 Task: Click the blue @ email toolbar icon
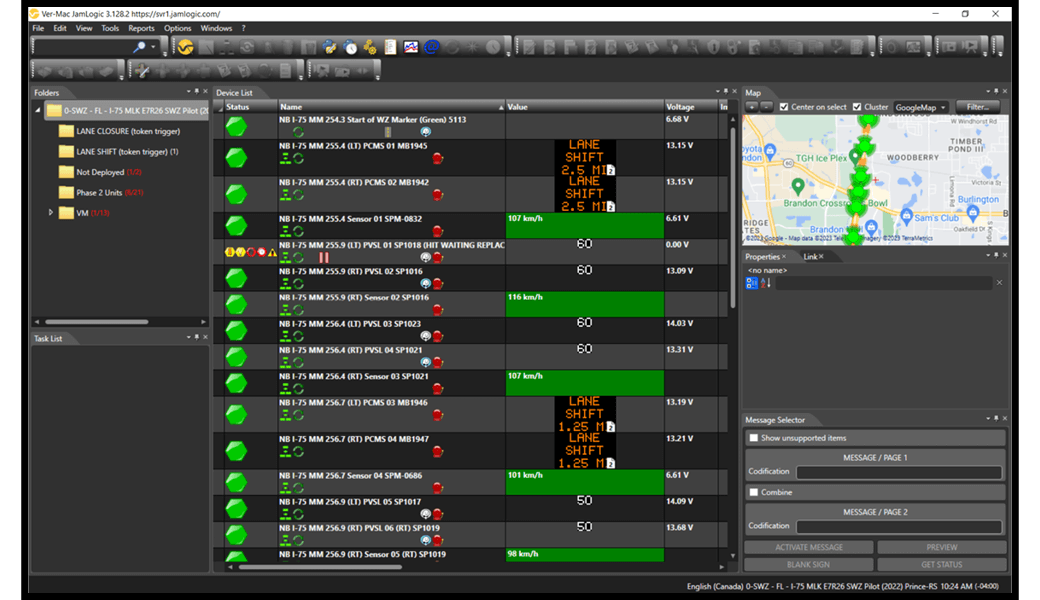[x=432, y=47]
